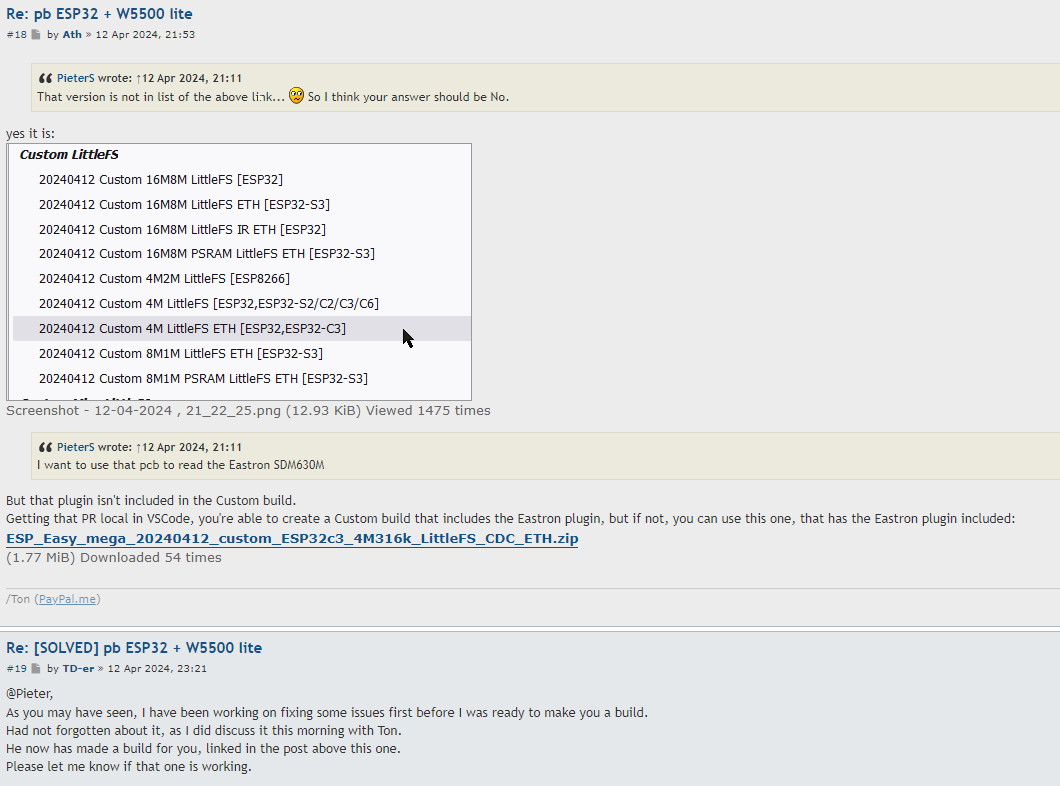Click the rolling-eyes smiley in the quote

click(296, 95)
